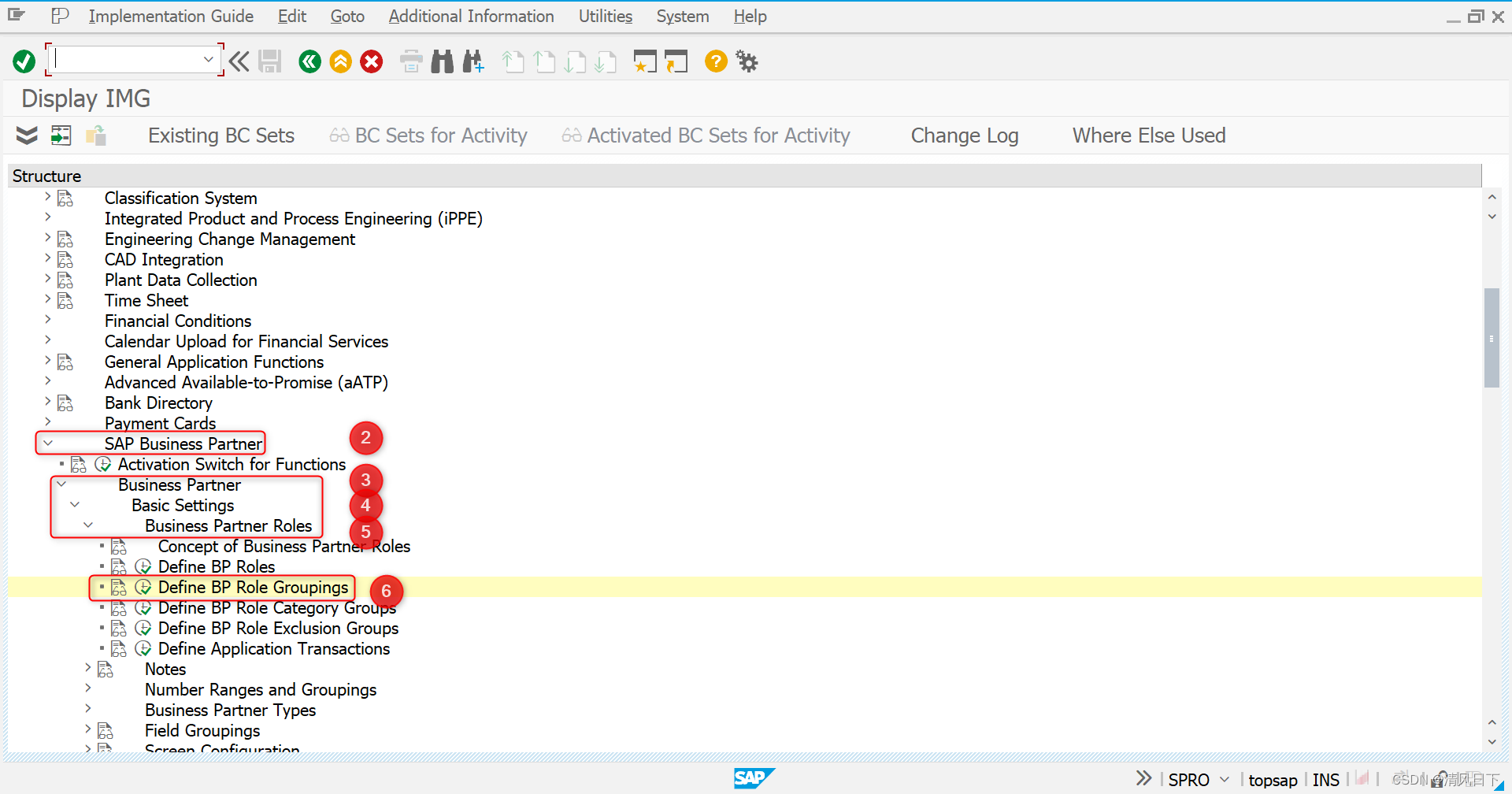Click the create shortcut icon

[x=676, y=61]
